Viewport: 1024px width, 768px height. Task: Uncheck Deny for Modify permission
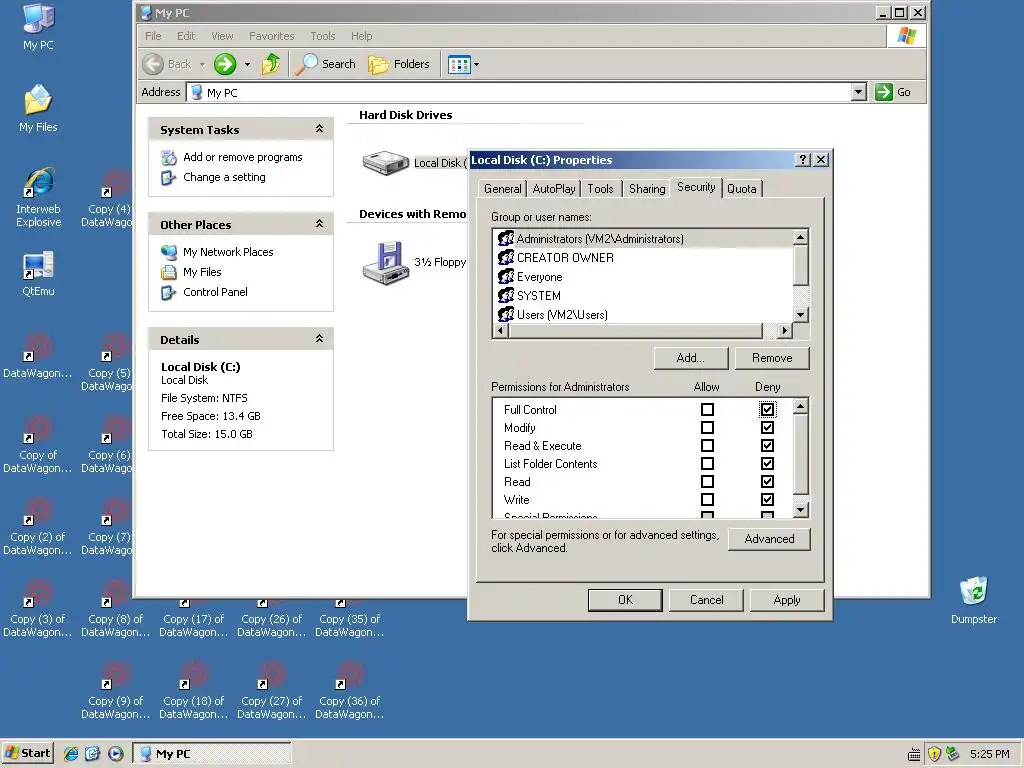(x=767, y=428)
